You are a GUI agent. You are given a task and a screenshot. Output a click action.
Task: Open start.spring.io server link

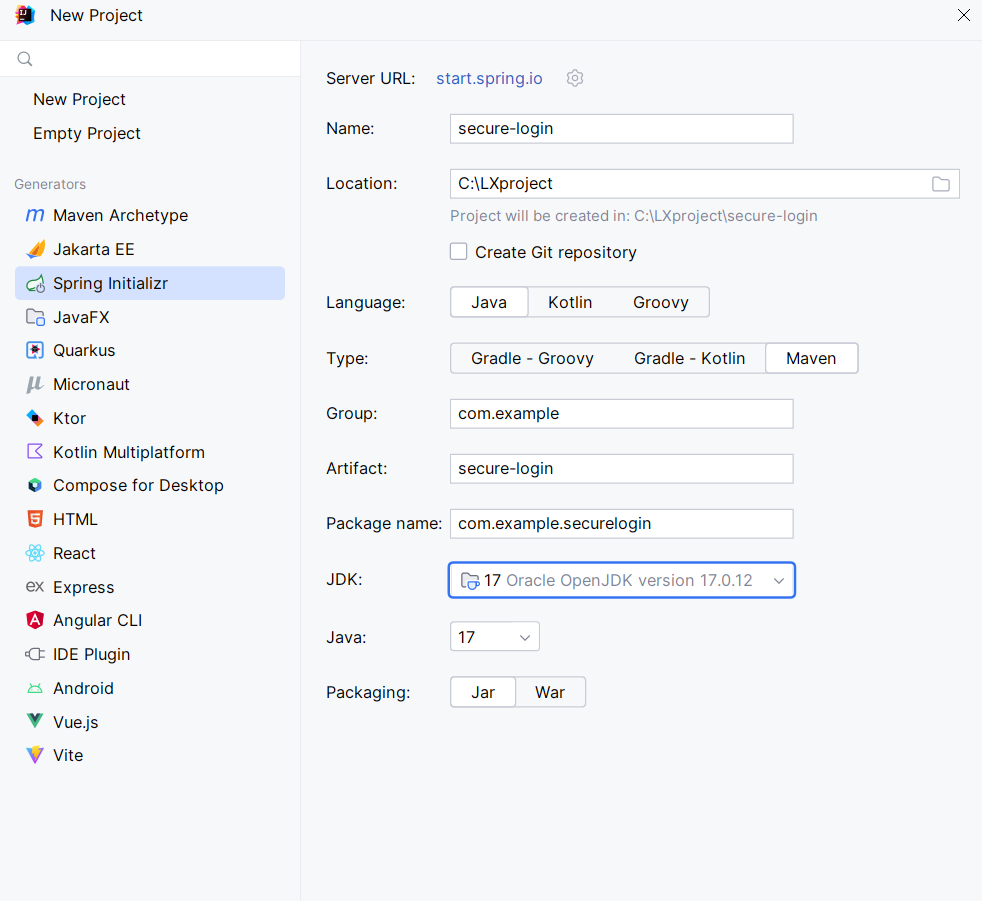click(489, 78)
